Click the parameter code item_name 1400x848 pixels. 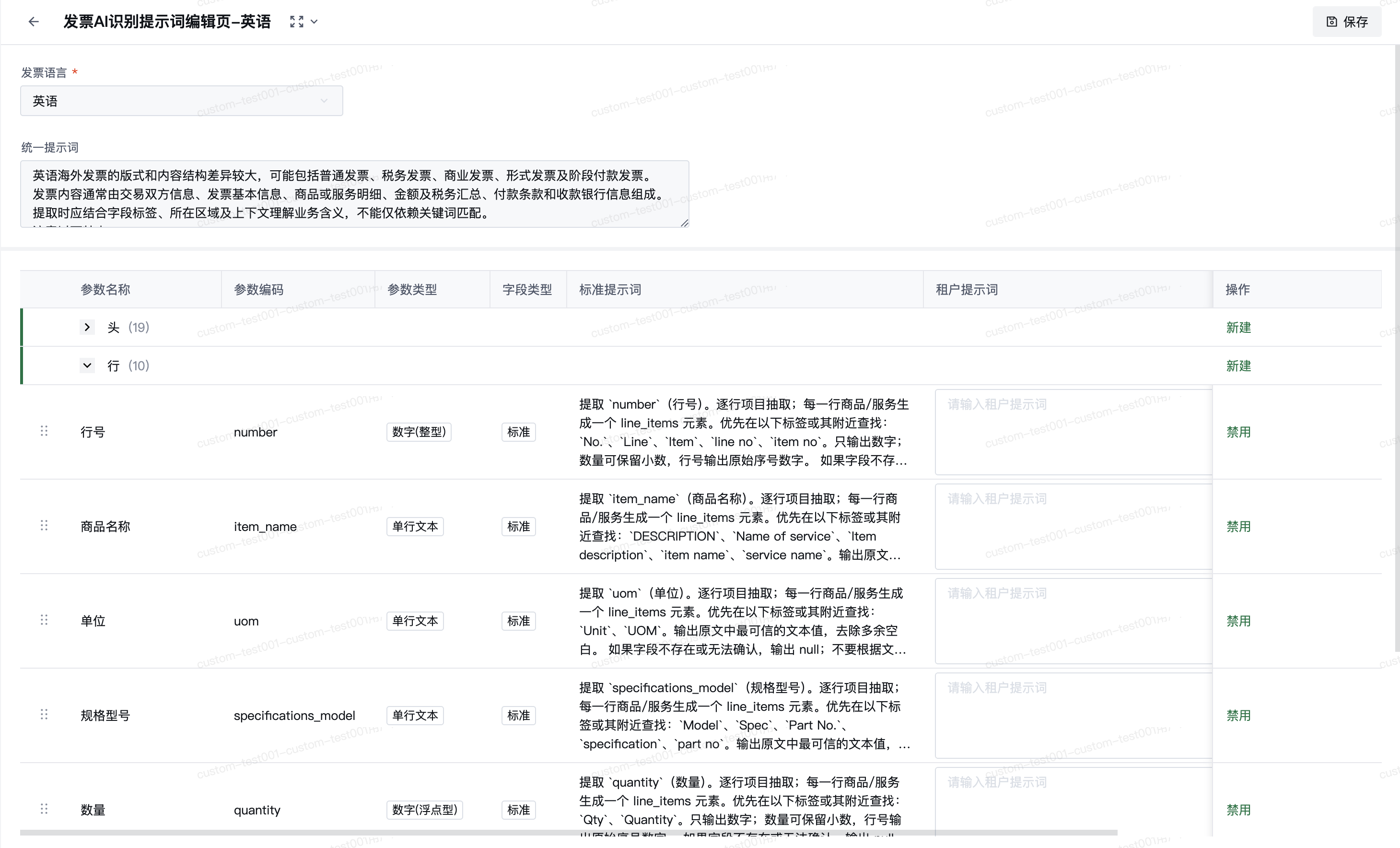(265, 526)
